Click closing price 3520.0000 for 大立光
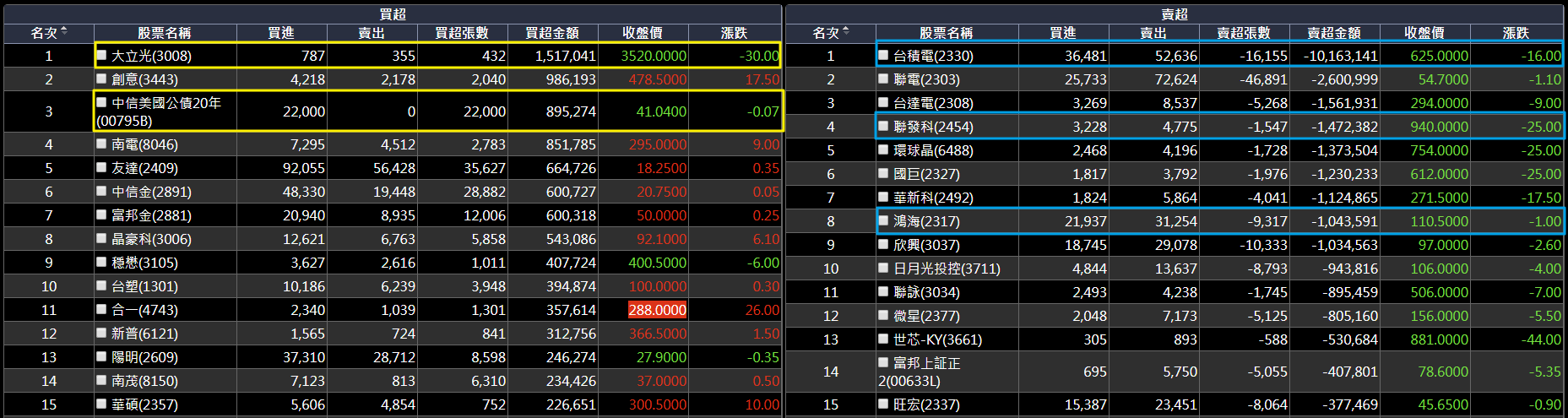Screen dimensions: 1568x418 (x=654, y=56)
